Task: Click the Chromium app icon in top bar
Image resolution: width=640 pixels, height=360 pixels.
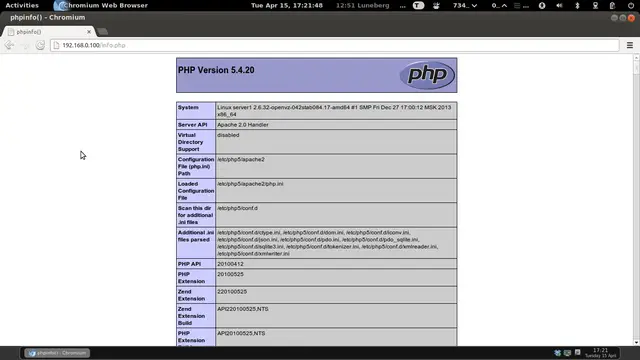Action: click(x=60, y=5)
